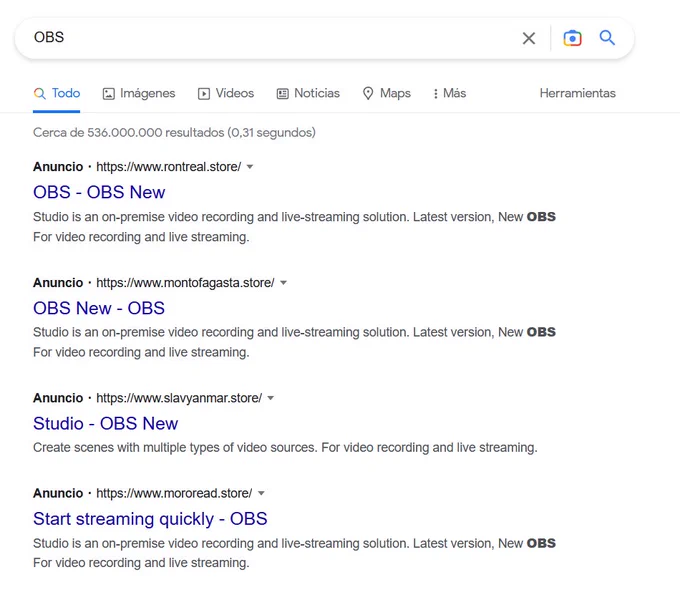Click the play icon beside Vídeos
The height and width of the screenshot is (595, 680).
[x=204, y=94]
